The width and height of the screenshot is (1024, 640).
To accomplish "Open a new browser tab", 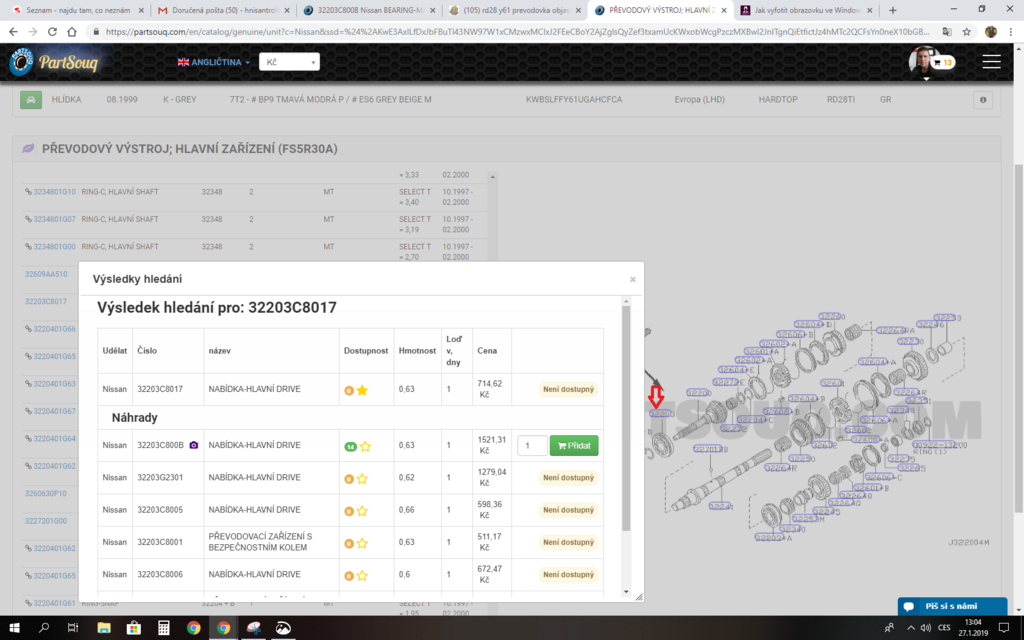I will (893, 10).
